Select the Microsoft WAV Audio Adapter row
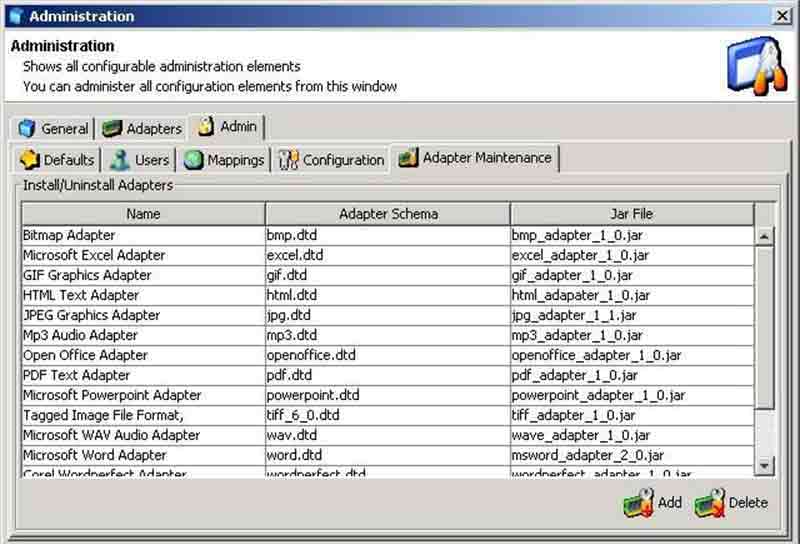The width and height of the screenshot is (800, 544). pos(387,435)
